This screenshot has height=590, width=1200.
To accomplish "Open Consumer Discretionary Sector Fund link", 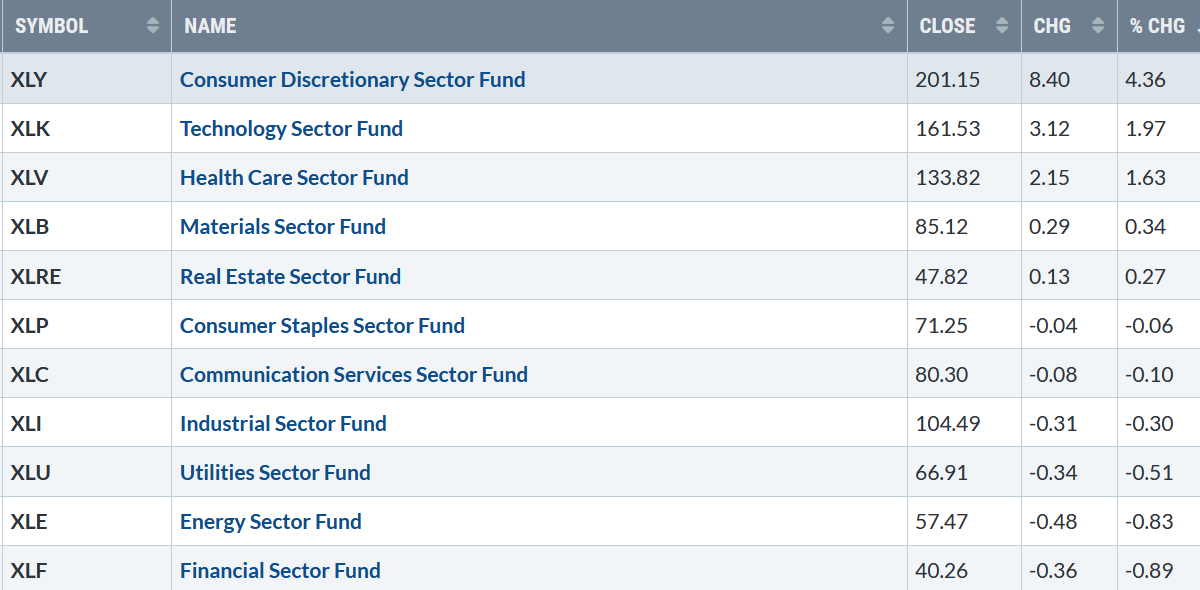I will point(352,79).
